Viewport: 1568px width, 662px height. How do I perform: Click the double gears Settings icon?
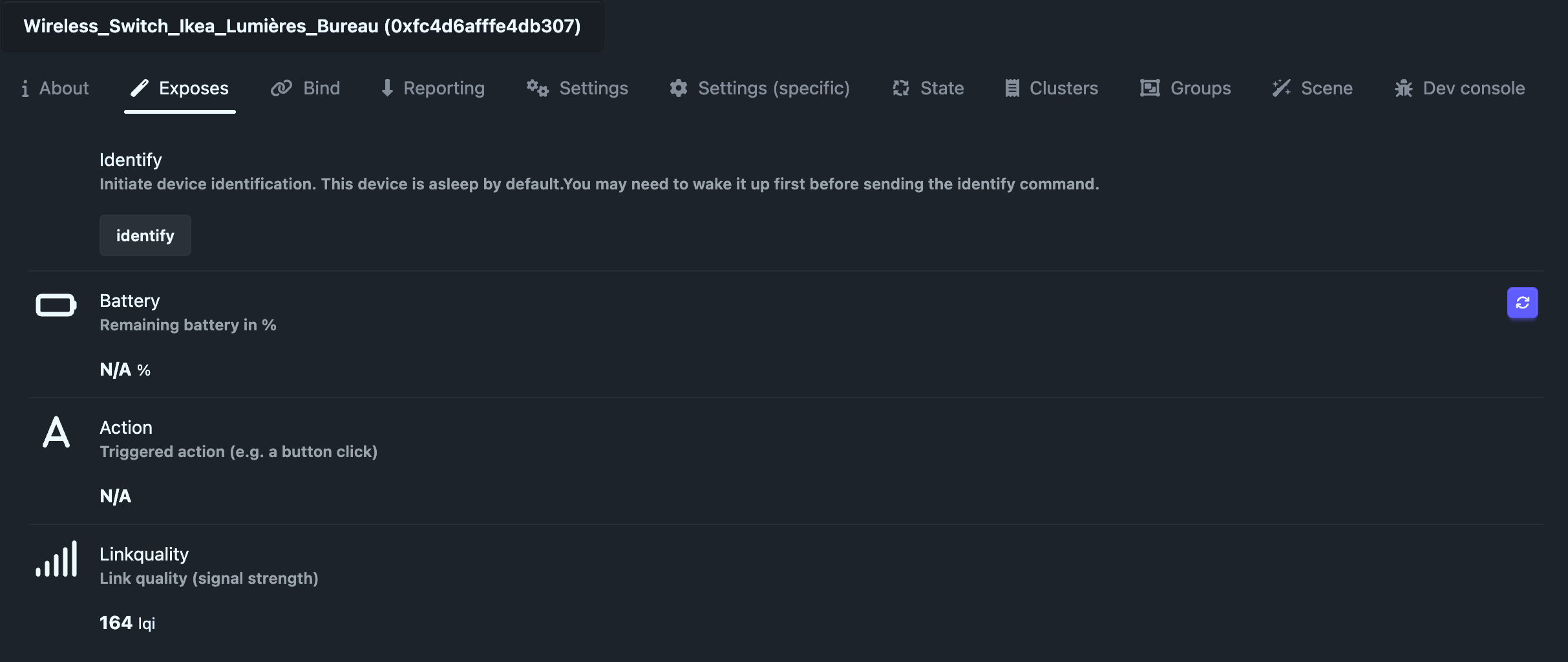coord(537,88)
